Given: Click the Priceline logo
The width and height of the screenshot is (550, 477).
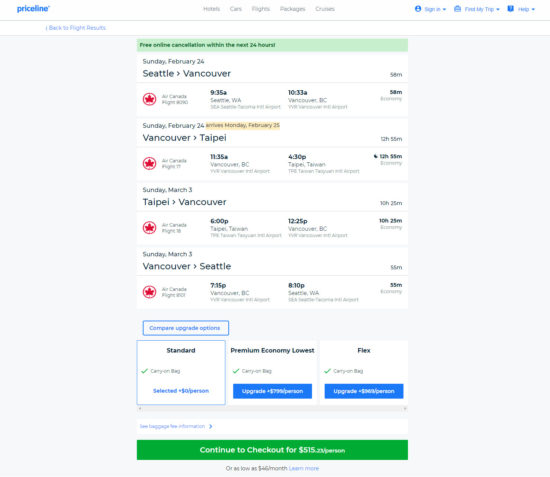Looking at the screenshot, I should 33,9.
